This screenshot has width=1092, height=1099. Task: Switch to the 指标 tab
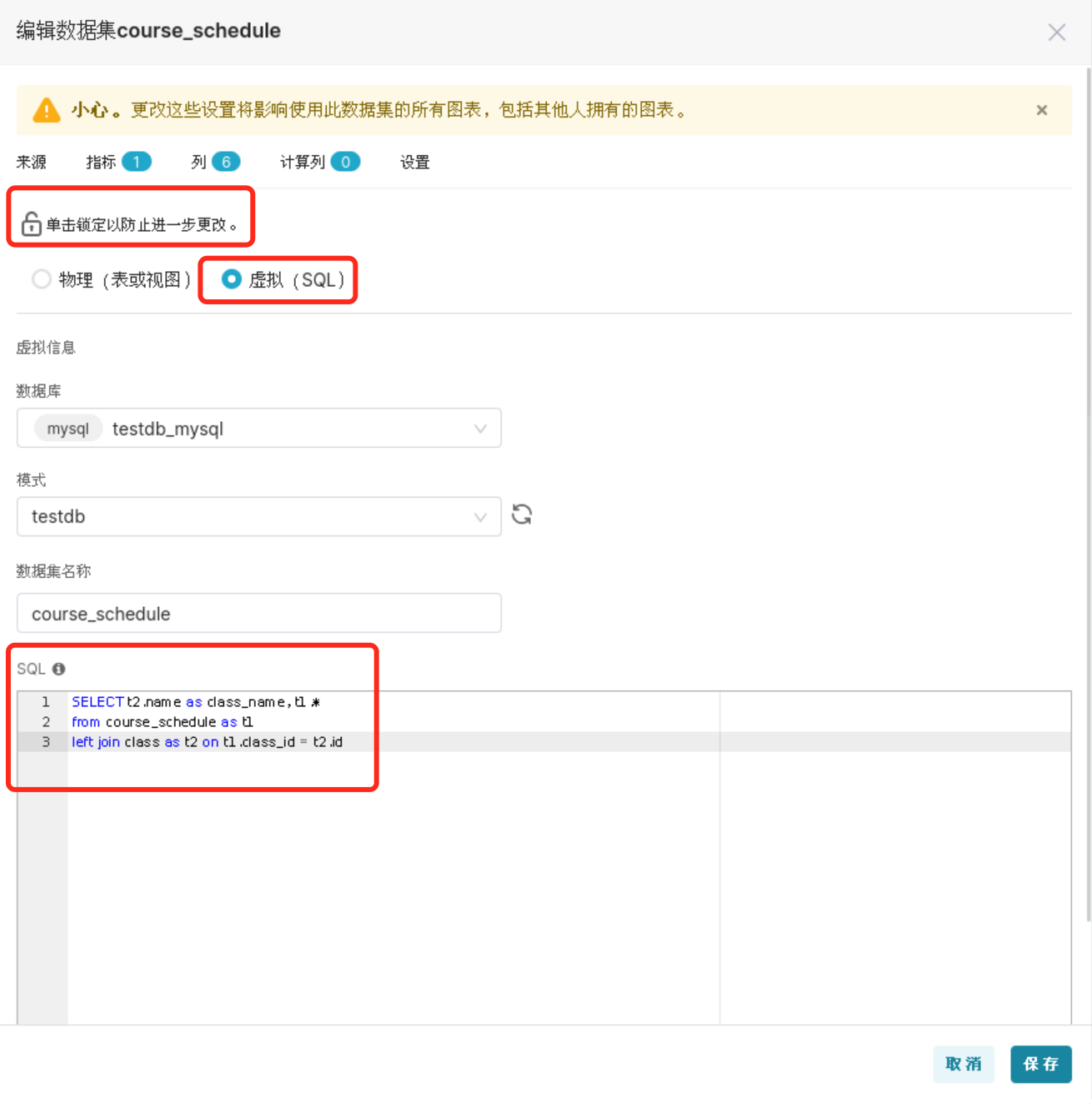click(118, 162)
